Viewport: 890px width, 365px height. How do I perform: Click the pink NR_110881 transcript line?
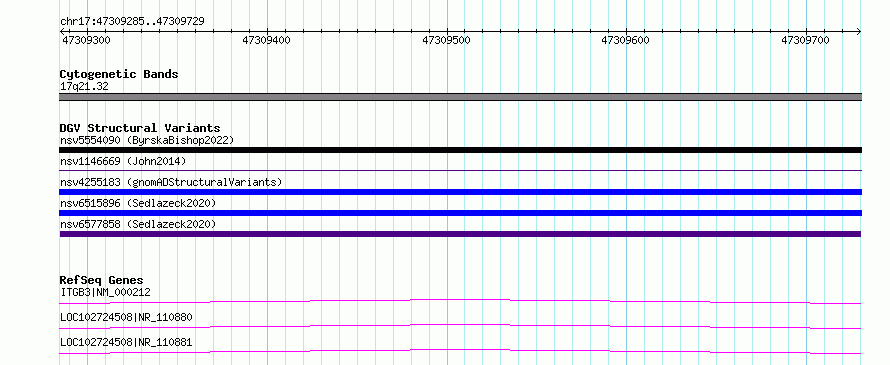coord(460,351)
